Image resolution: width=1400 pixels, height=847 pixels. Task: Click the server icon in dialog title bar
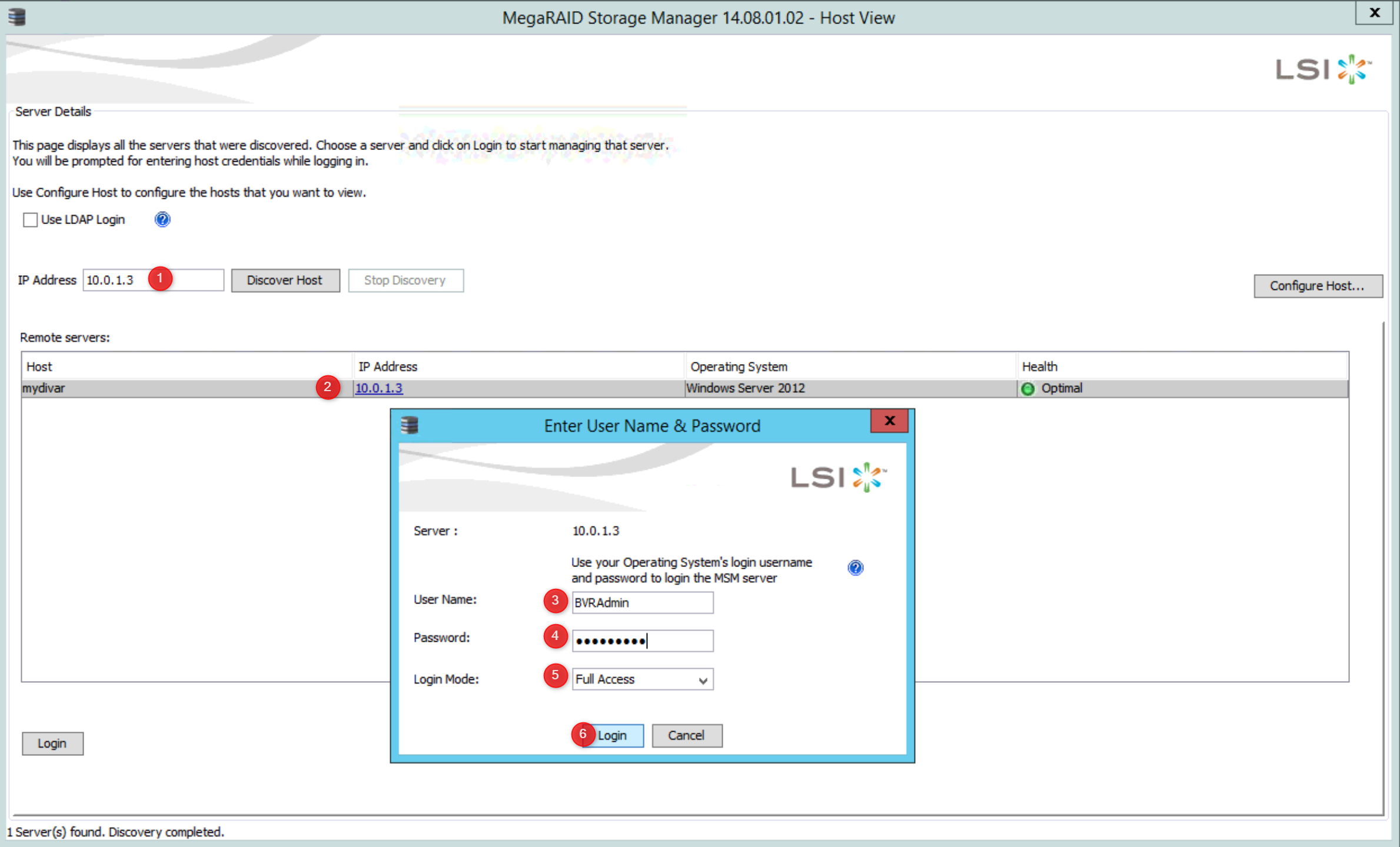[410, 425]
